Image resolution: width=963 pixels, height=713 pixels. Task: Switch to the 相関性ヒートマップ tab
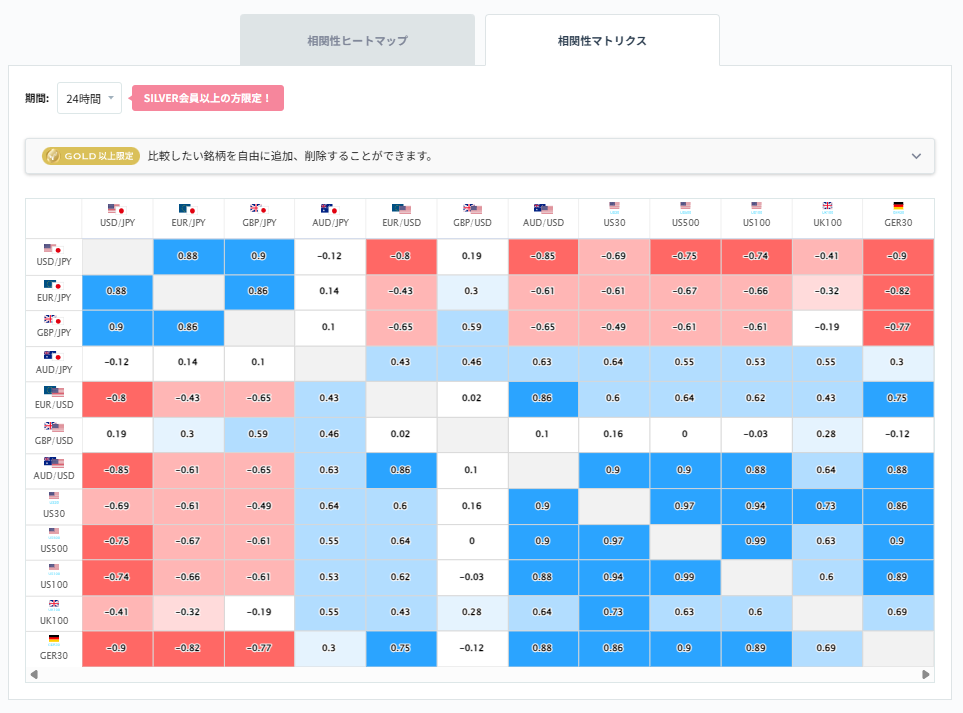tap(357, 39)
